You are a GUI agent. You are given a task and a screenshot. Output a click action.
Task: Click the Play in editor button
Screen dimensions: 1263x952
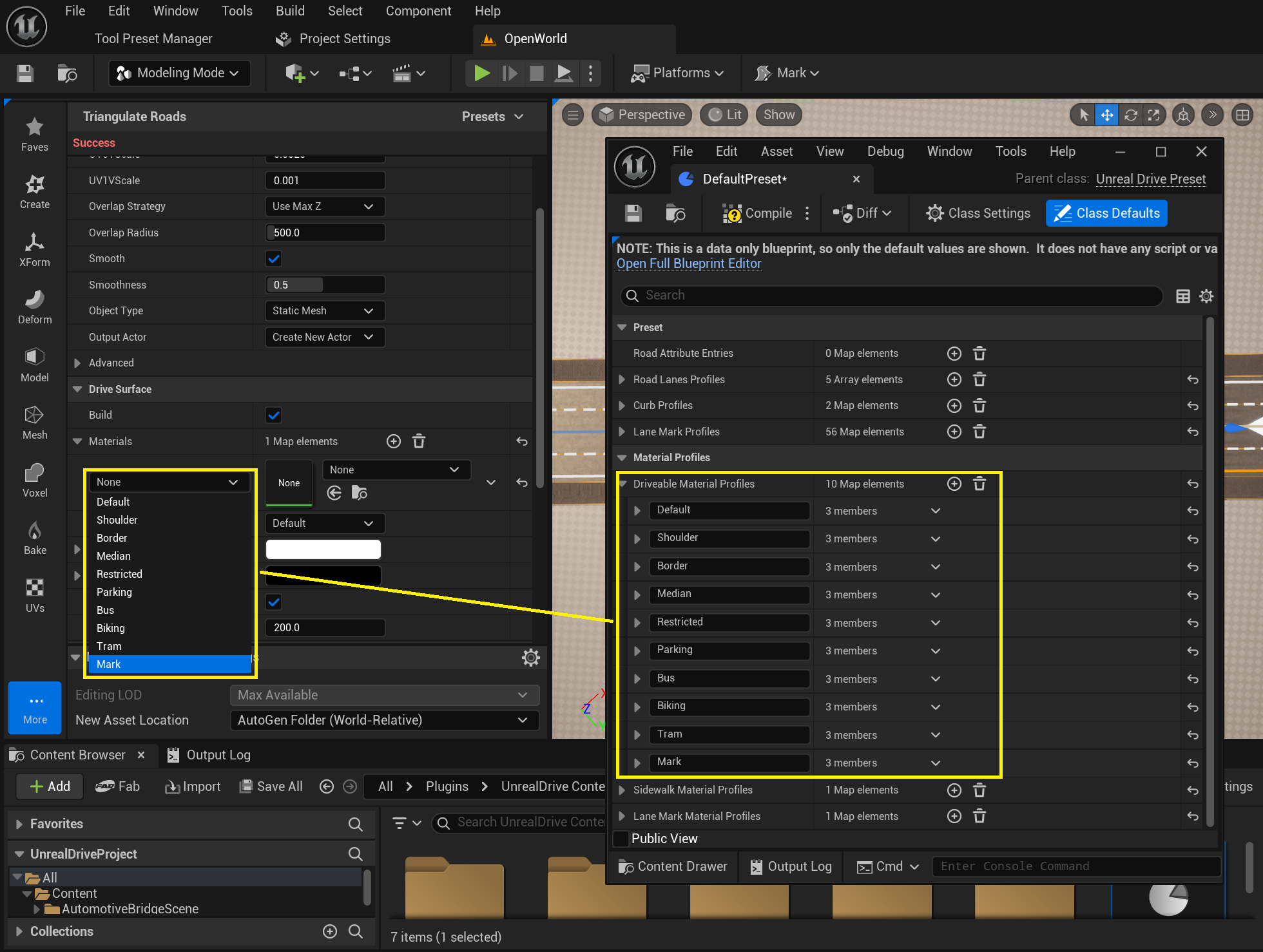pos(481,73)
